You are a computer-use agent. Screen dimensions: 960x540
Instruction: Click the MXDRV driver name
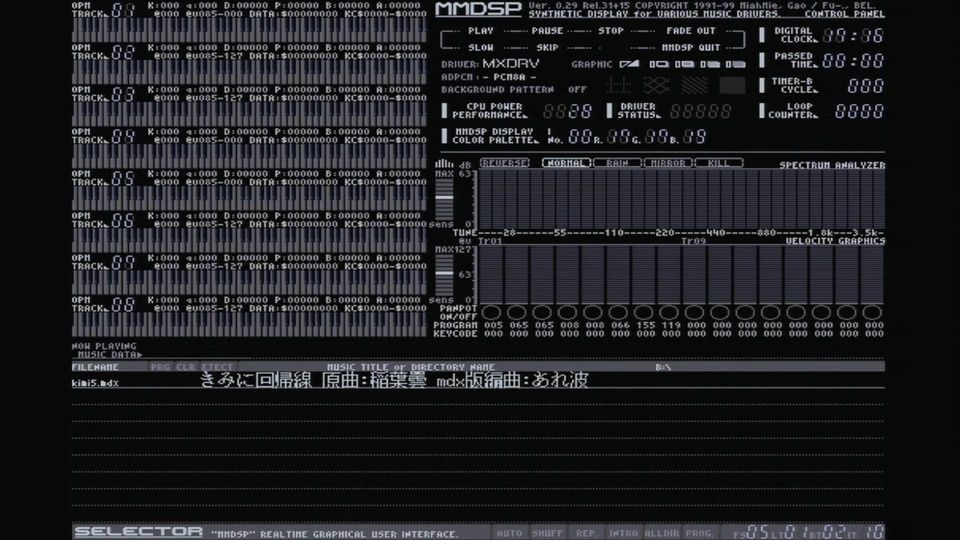[x=511, y=64]
